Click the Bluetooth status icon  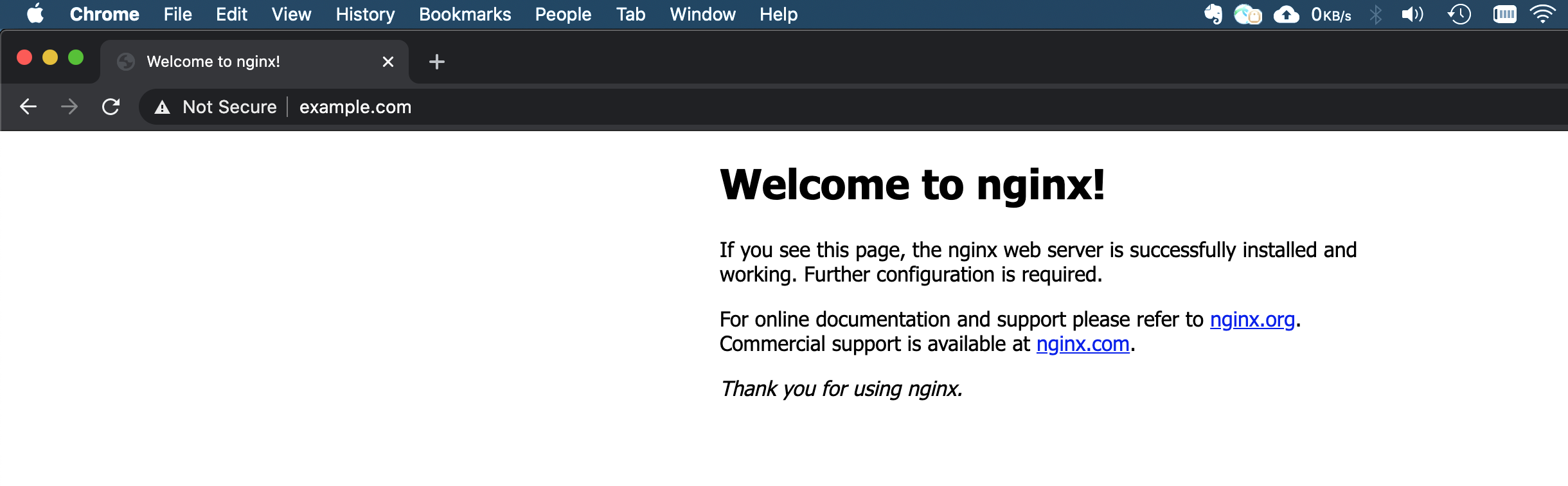coord(1376,14)
